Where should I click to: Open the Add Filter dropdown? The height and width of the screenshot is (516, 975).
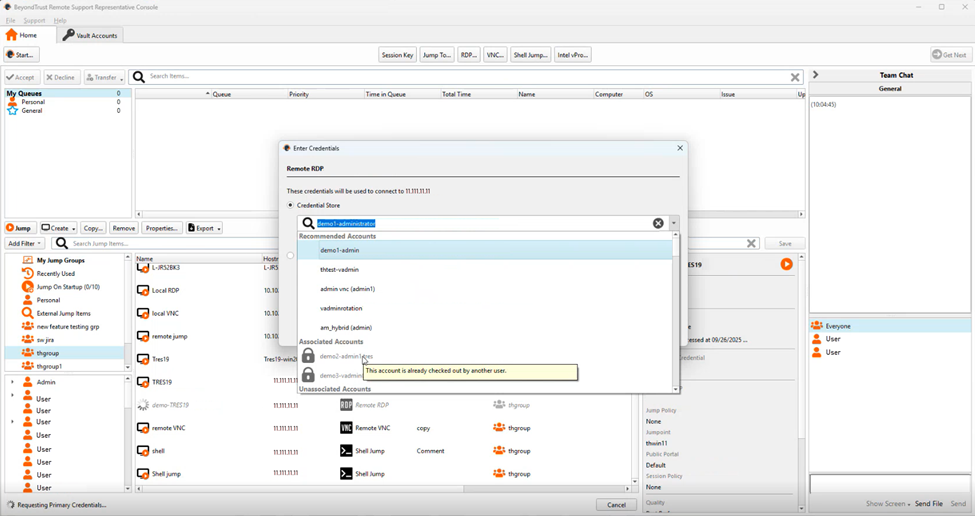tap(25, 243)
